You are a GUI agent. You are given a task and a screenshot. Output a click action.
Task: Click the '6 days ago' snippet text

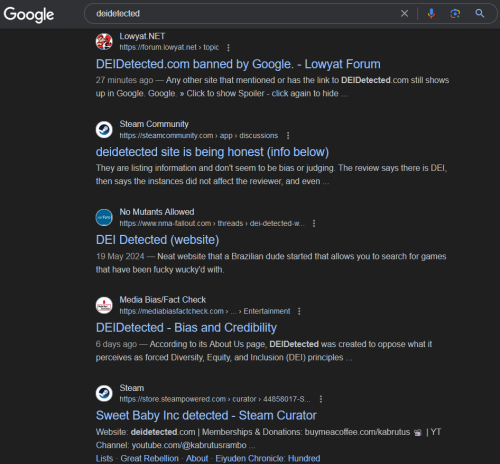116,344
